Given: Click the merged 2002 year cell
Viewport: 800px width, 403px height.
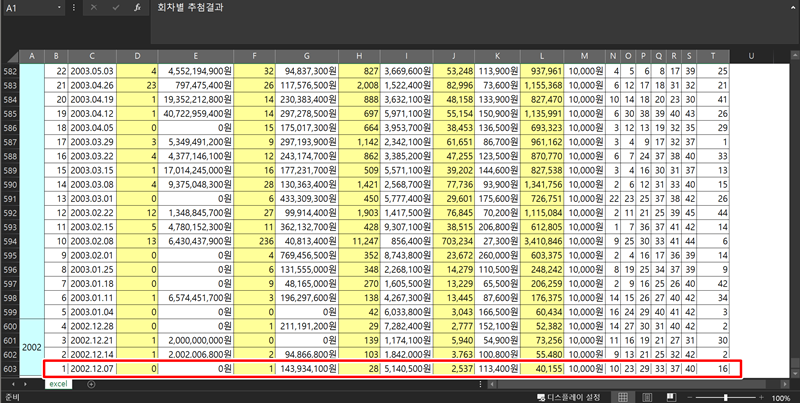Looking at the screenshot, I should [x=32, y=347].
